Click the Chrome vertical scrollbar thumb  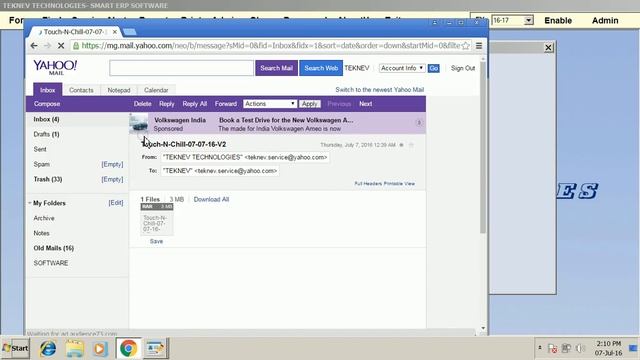[483, 147]
